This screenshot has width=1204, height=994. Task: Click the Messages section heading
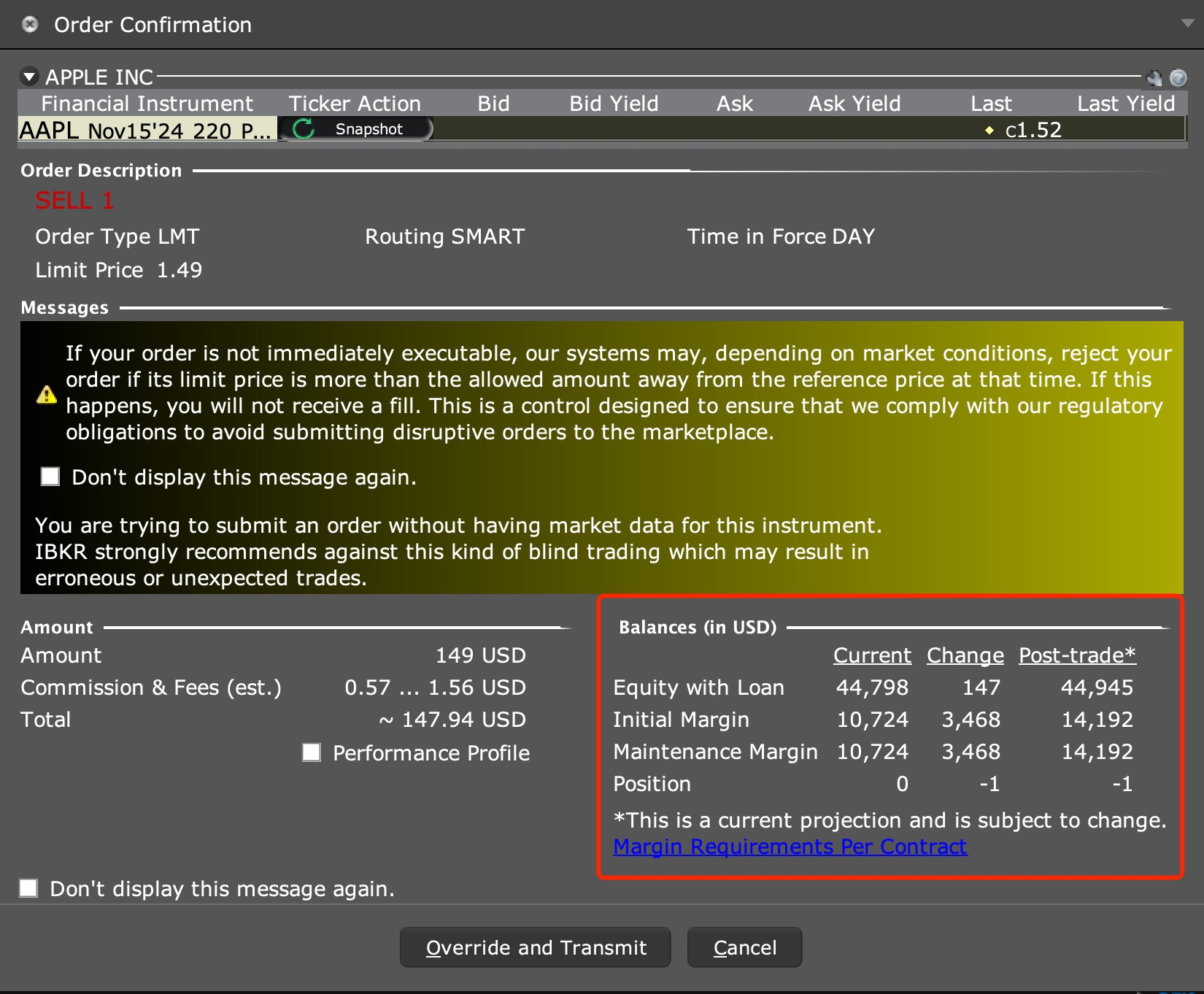click(x=65, y=308)
